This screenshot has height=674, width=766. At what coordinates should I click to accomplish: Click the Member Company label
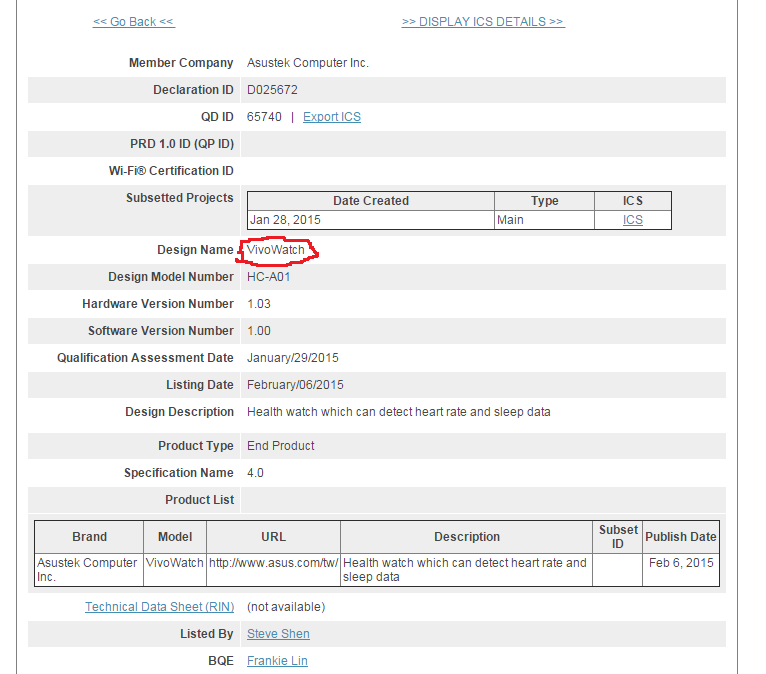(181, 63)
